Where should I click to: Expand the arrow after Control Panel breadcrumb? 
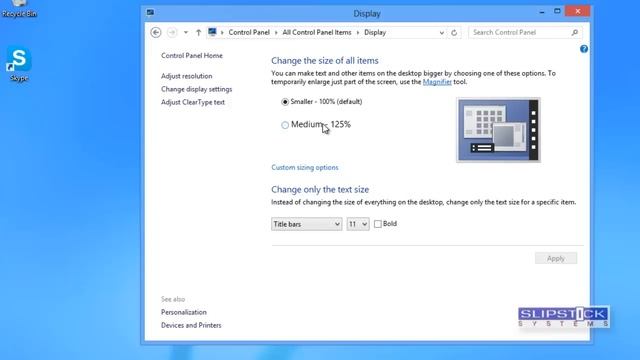276,33
